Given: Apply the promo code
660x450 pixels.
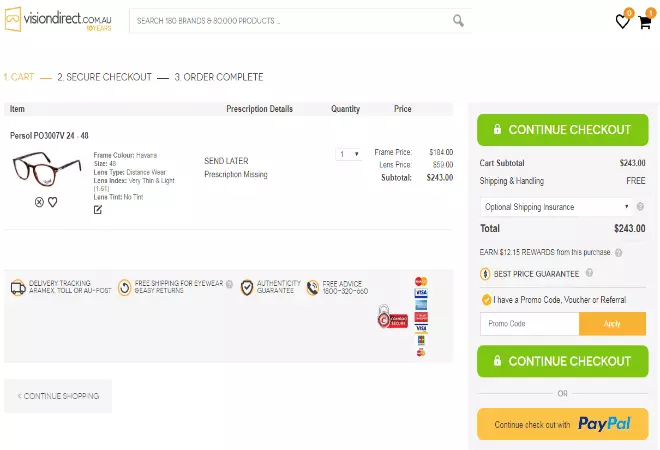Looking at the screenshot, I should [x=612, y=324].
